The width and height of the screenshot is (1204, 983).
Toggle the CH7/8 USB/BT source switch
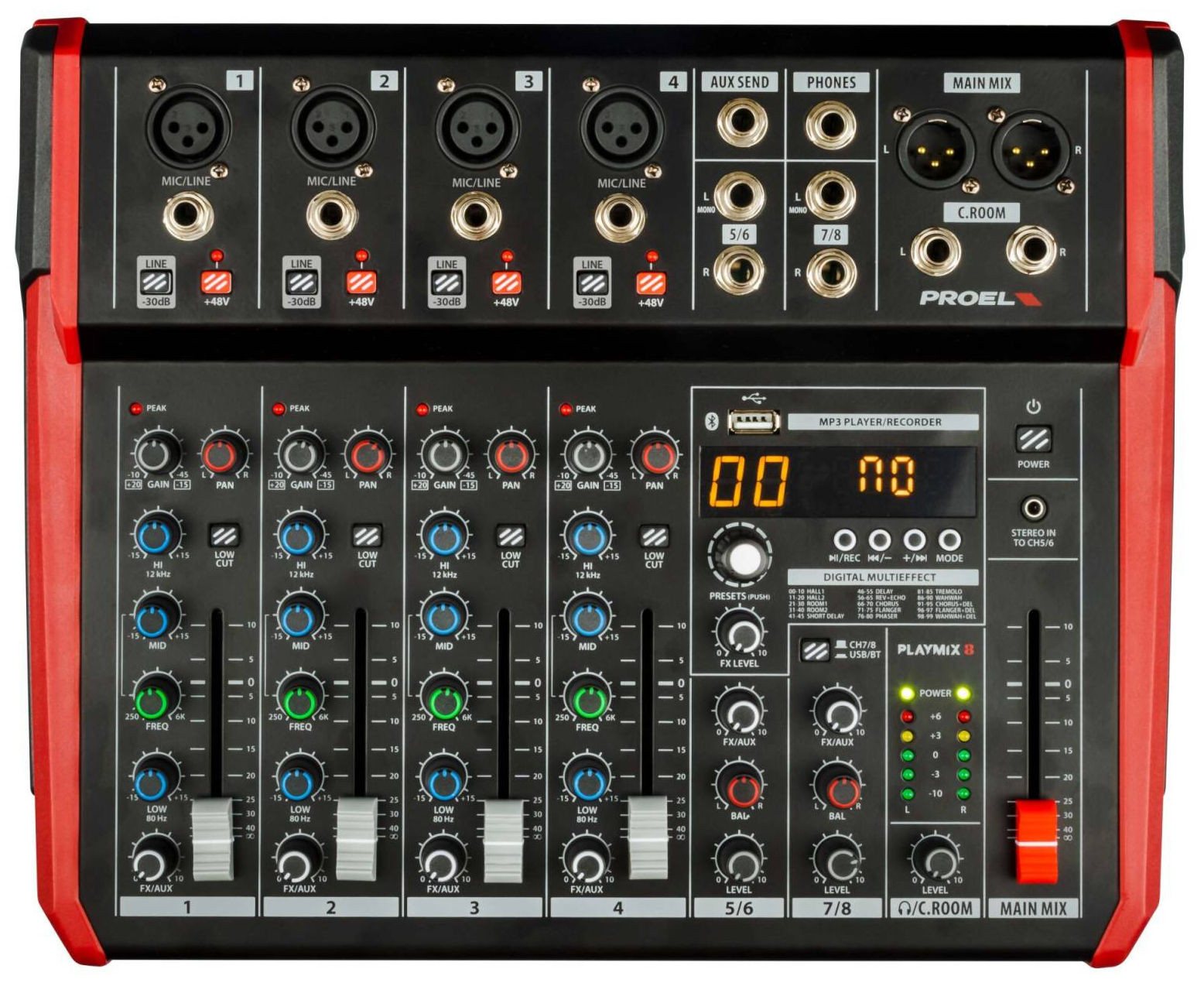(x=815, y=650)
